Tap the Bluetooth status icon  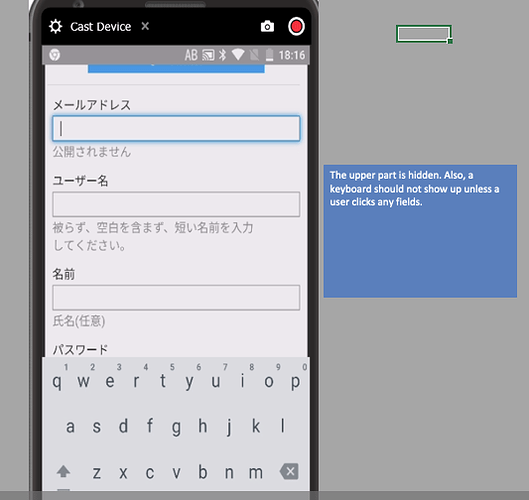click(x=223, y=55)
